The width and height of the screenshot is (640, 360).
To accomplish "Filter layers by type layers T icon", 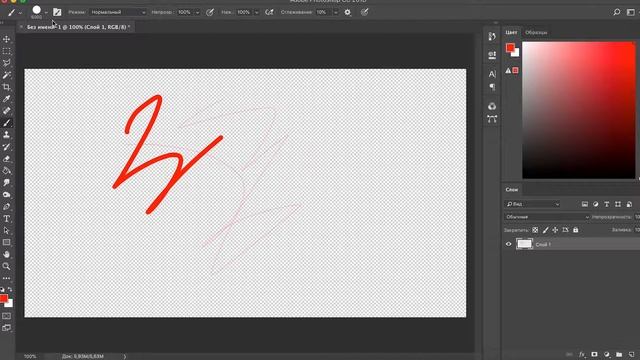I will (607, 204).
